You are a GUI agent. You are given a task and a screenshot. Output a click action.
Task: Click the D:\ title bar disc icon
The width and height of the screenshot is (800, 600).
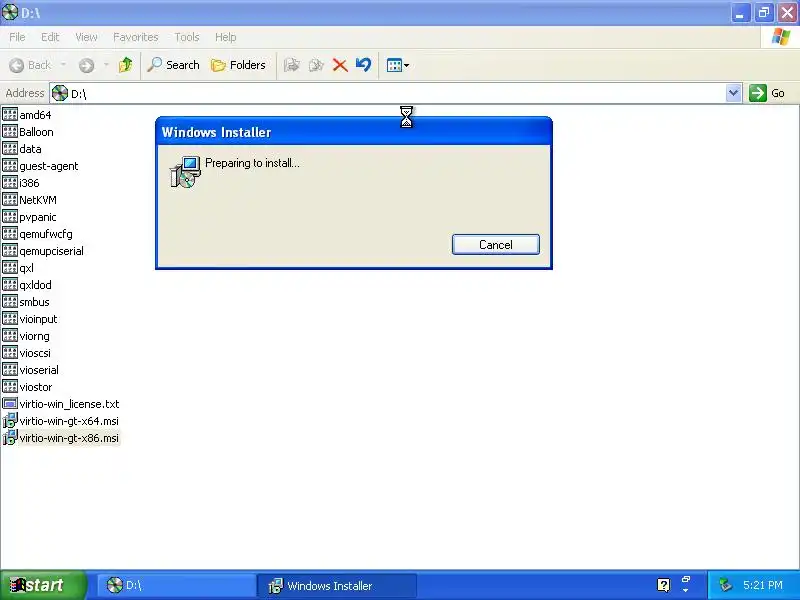(10, 12)
